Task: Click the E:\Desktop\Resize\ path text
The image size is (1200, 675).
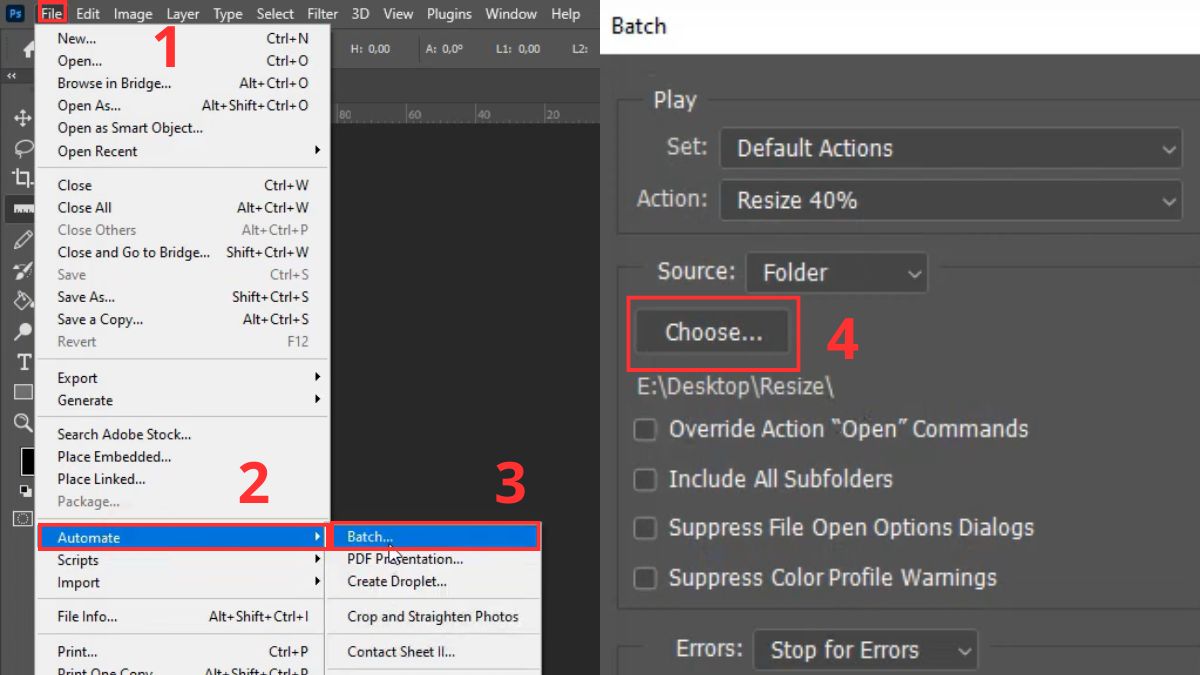Action: tap(735, 386)
